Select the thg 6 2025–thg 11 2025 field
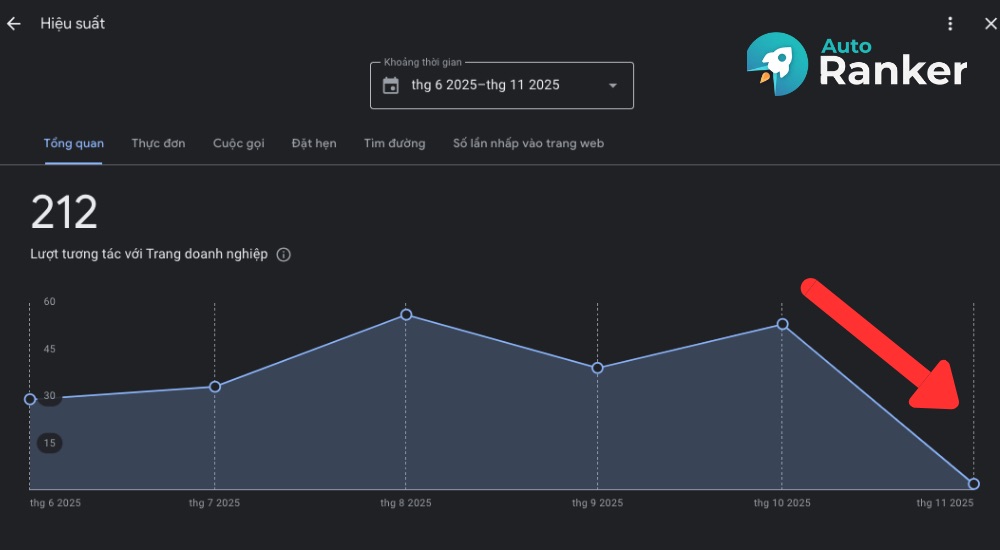Image resolution: width=1000 pixels, height=550 pixels. 486,86
